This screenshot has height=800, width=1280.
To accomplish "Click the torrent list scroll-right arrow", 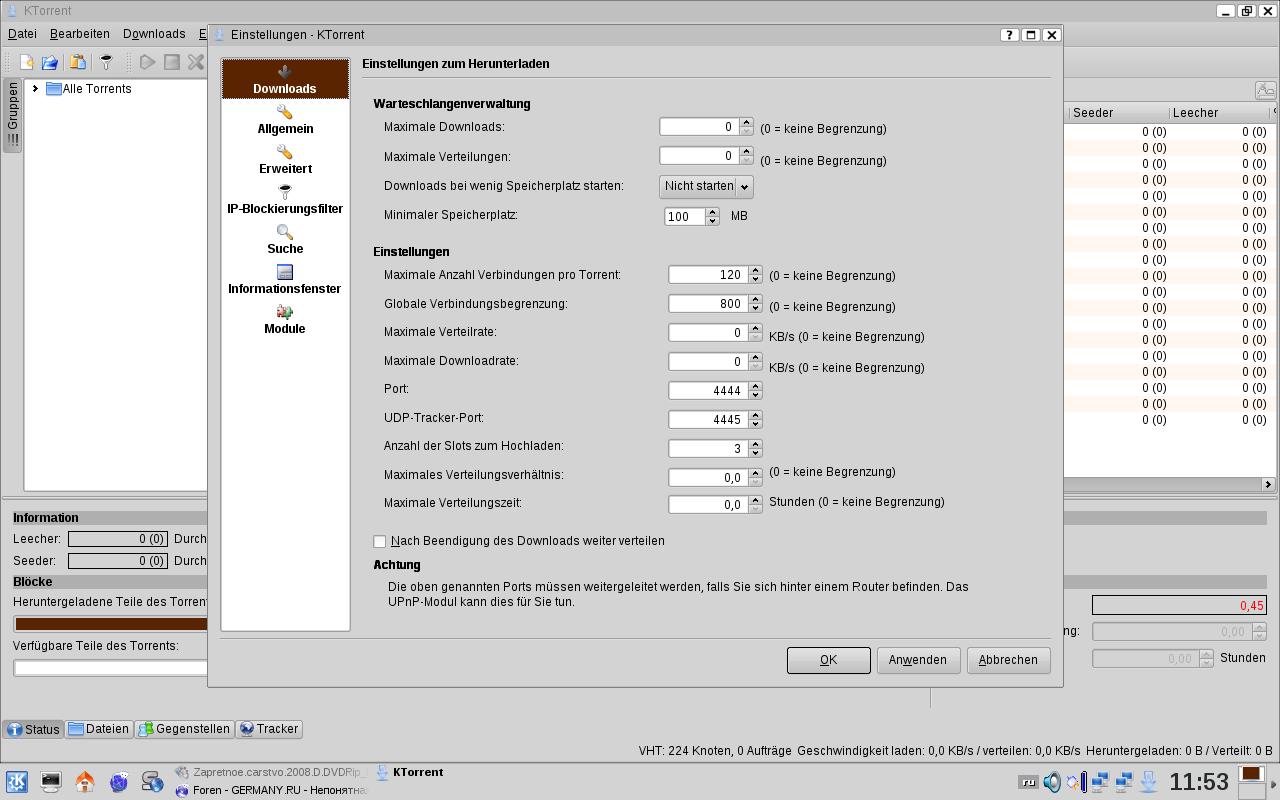I will coord(1268,484).
